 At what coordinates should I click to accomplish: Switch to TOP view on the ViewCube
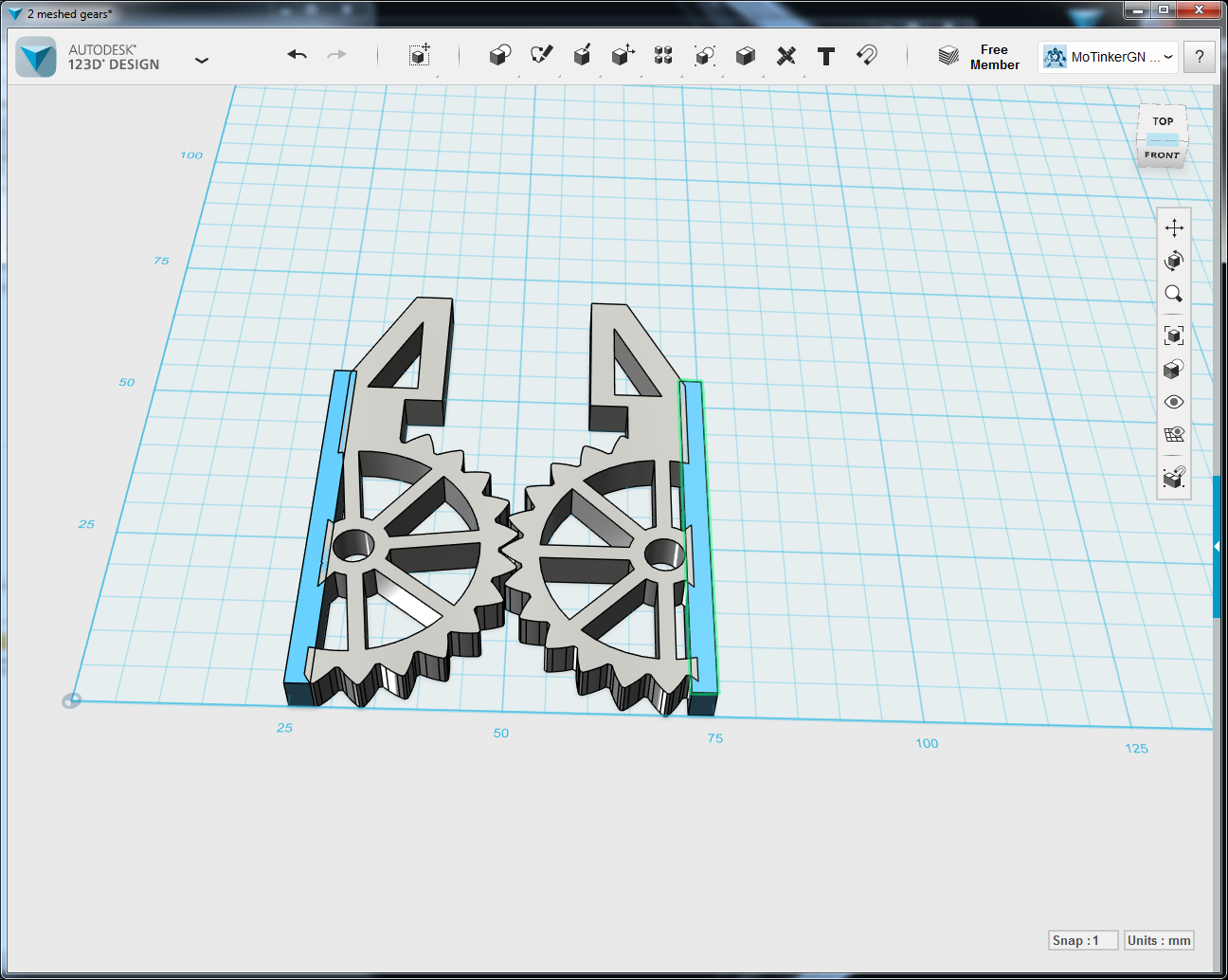1161,120
